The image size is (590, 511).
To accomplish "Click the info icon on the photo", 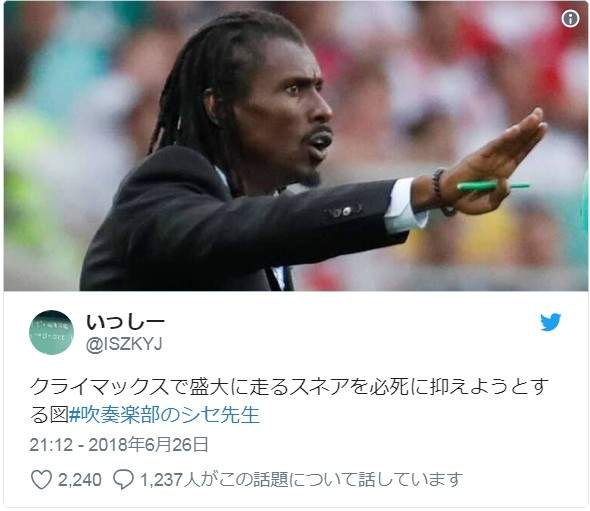I will pos(570,18).
